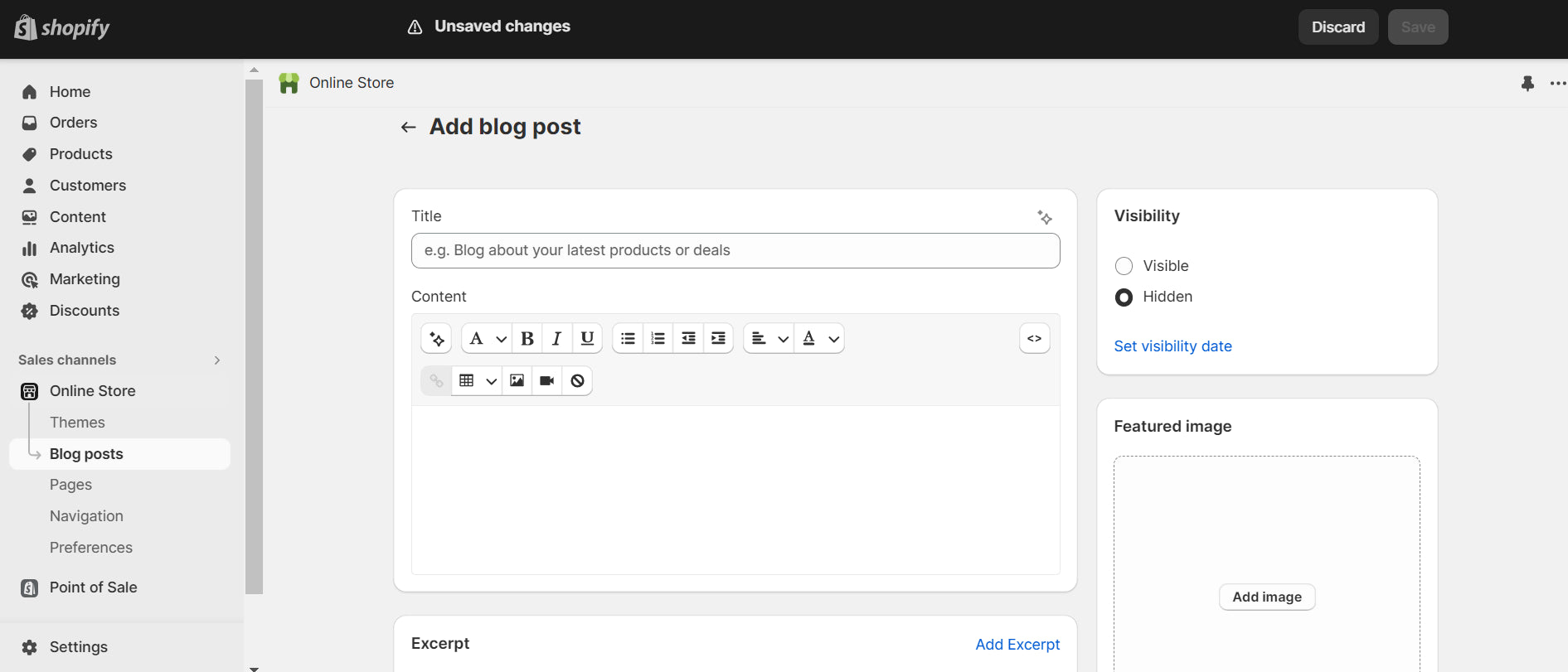Click the Online Store app icon
This screenshot has height=672, width=1568.
point(289,83)
